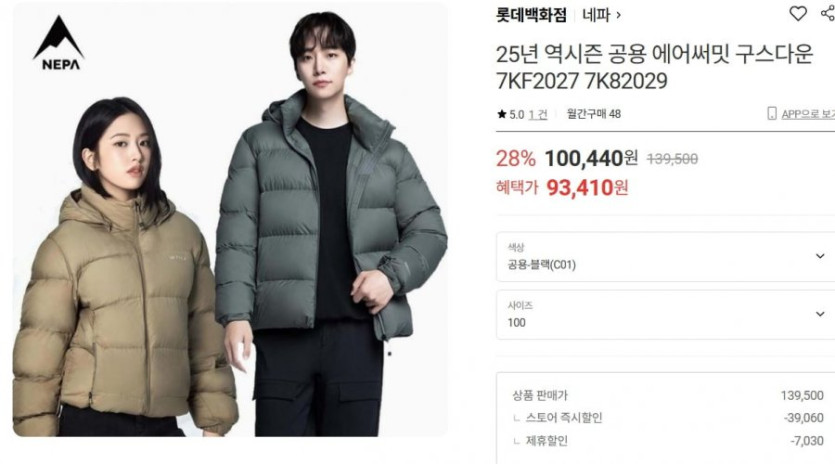Screen dimensions: 835x464
Task: Expand color options via chevron arrow
Action: coord(820,256)
